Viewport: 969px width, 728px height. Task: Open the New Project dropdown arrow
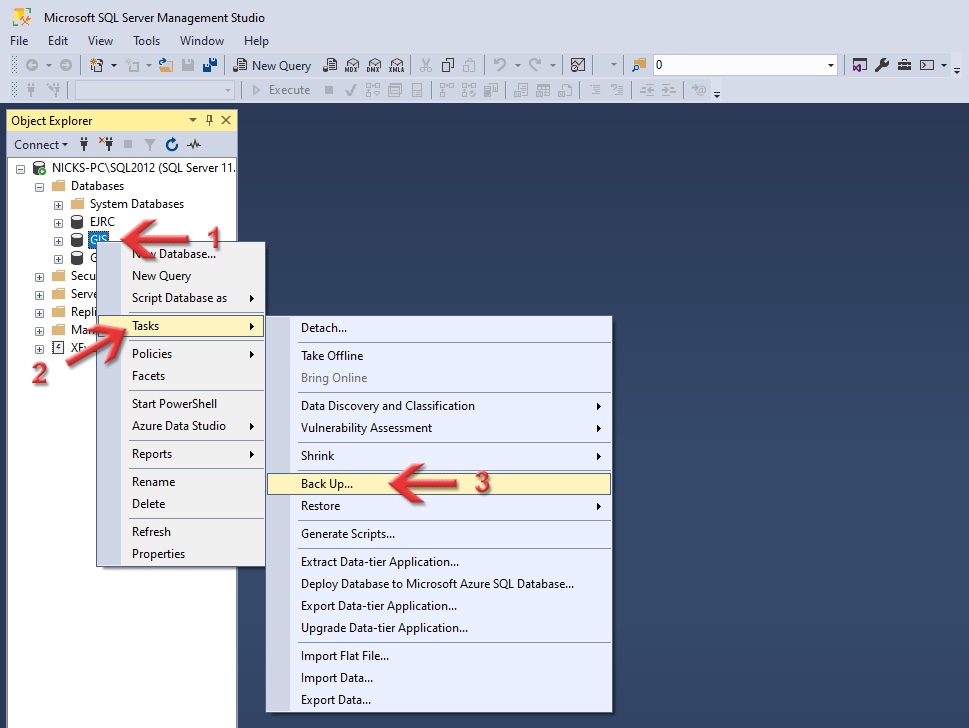[x=114, y=65]
